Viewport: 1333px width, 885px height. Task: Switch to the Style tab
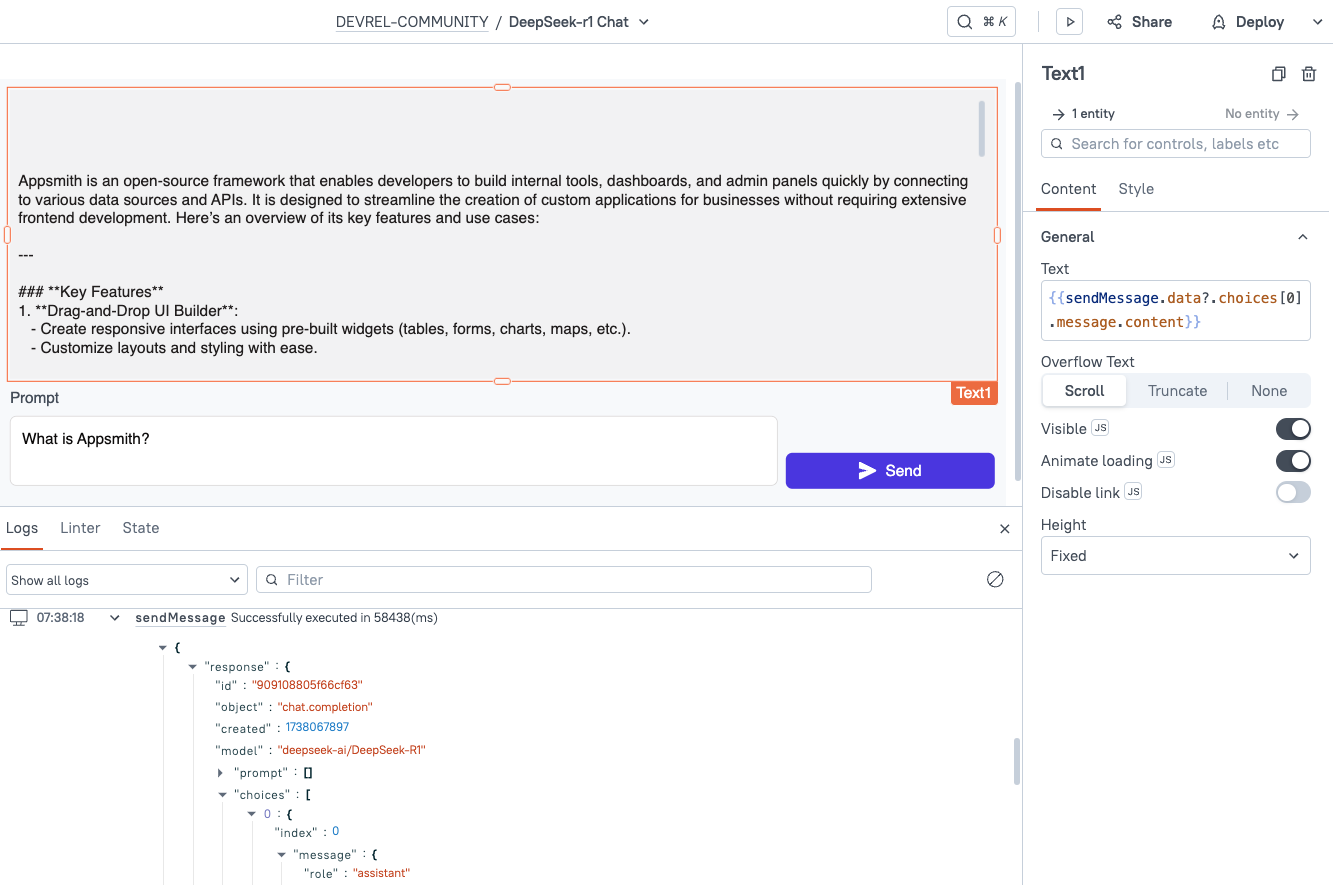click(1136, 189)
